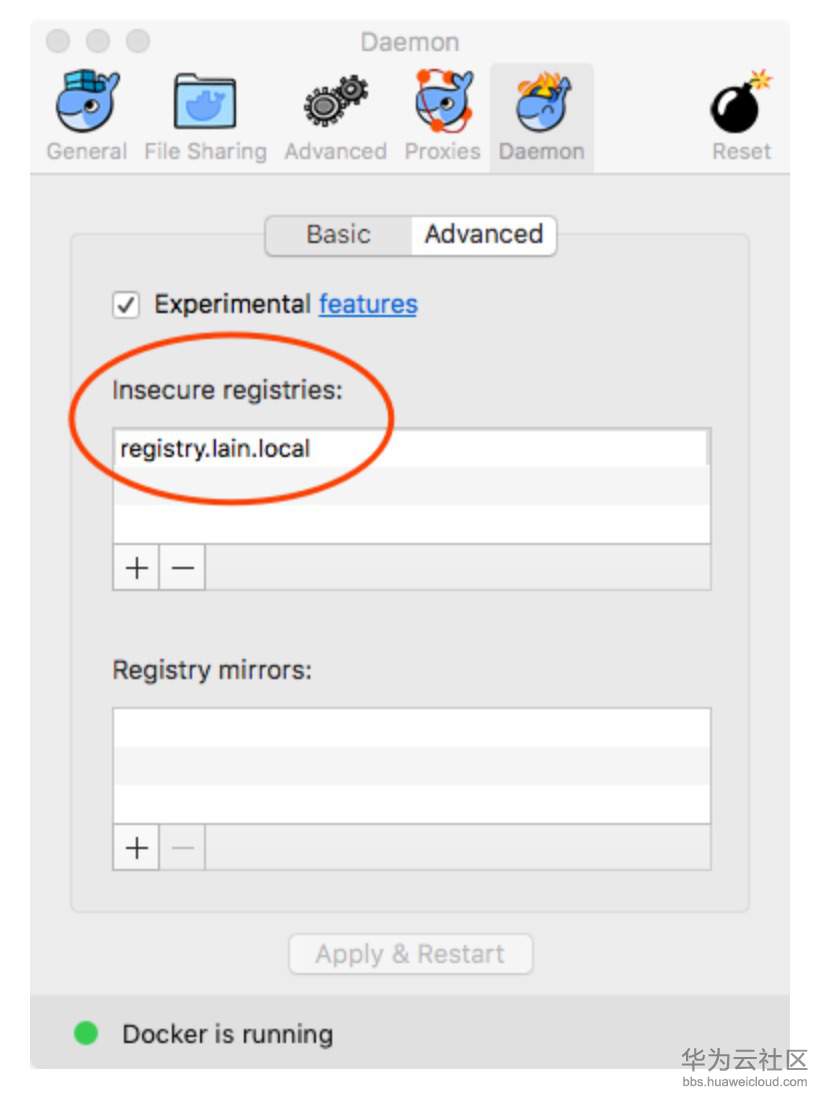This screenshot has width=828, height=1107.
Task: Open the Advanced gears icon
Action: tap(335, 103)
